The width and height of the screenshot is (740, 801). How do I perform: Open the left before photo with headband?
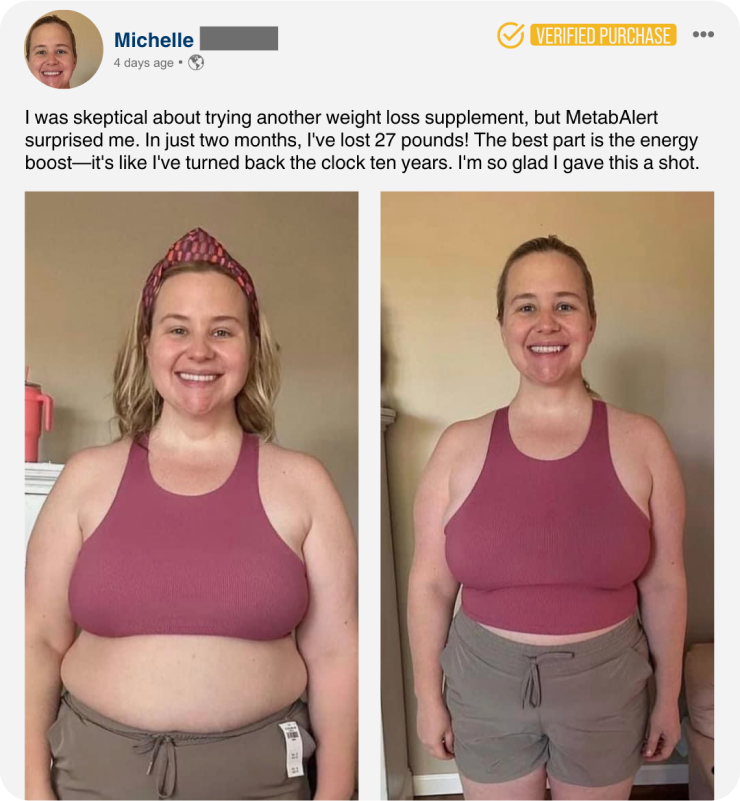(192, 496)
